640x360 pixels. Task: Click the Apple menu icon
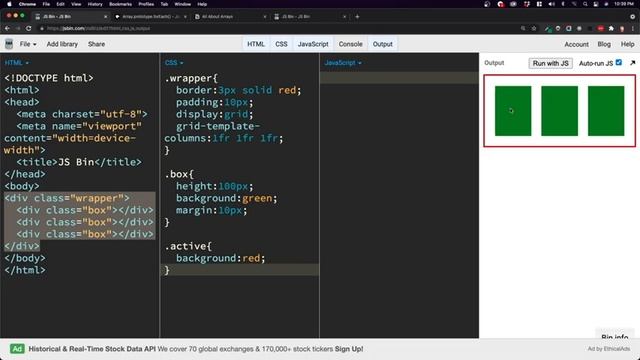tap(9, 4)
